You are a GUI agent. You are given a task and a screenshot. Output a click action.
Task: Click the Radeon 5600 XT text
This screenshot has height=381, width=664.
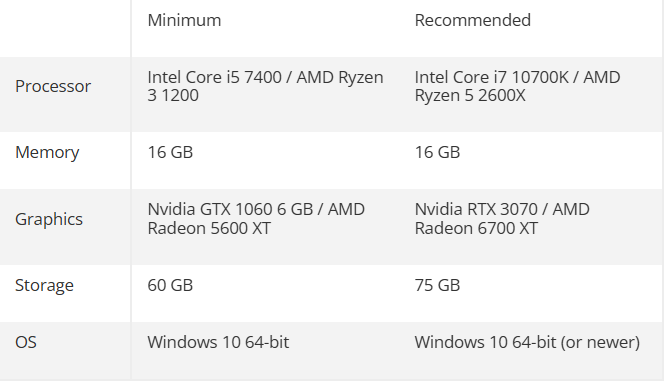click(x=209, y=229)
